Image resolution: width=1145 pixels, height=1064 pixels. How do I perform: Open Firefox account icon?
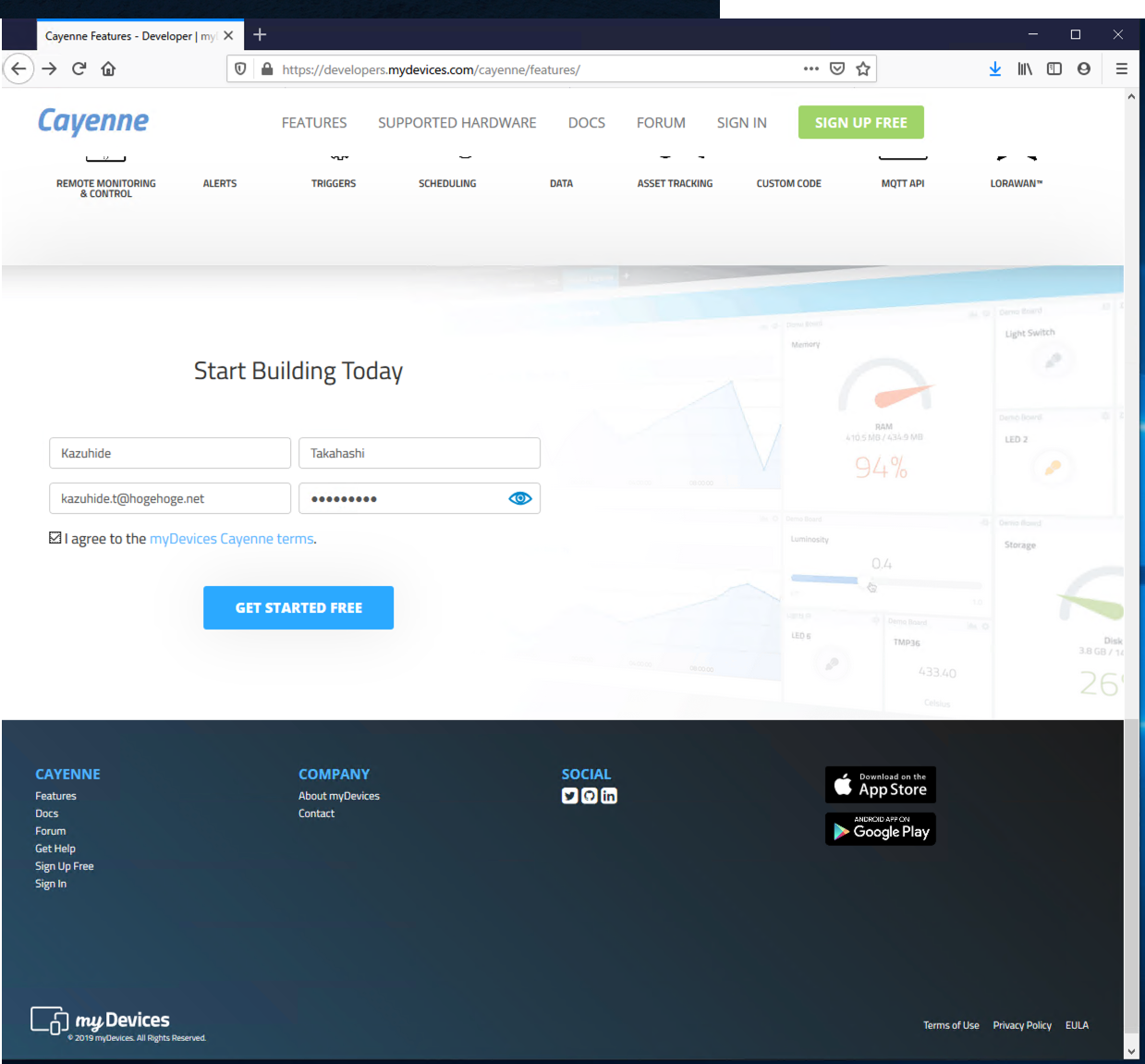tap(1084, 68)
